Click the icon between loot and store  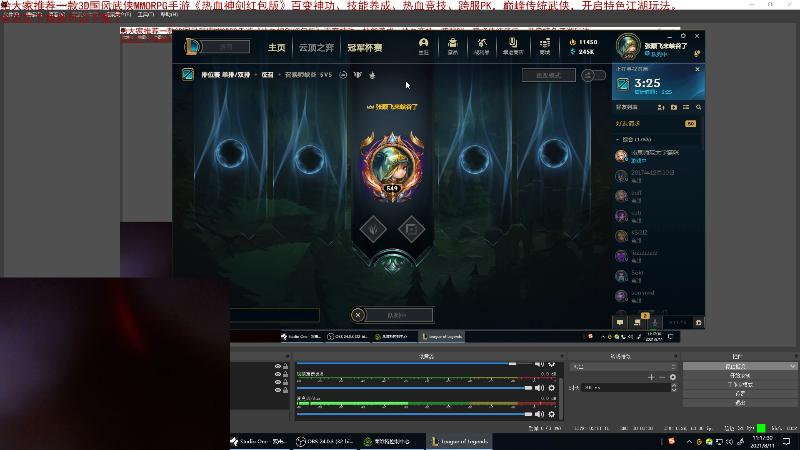(513, 43)
